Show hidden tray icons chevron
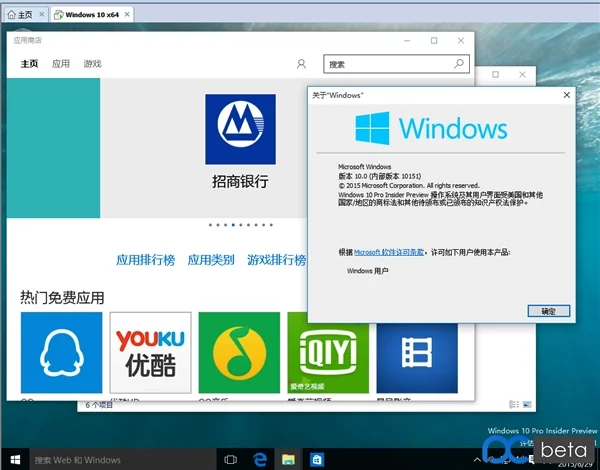Viewport: 600px width, 470px height. pos(477,460)
